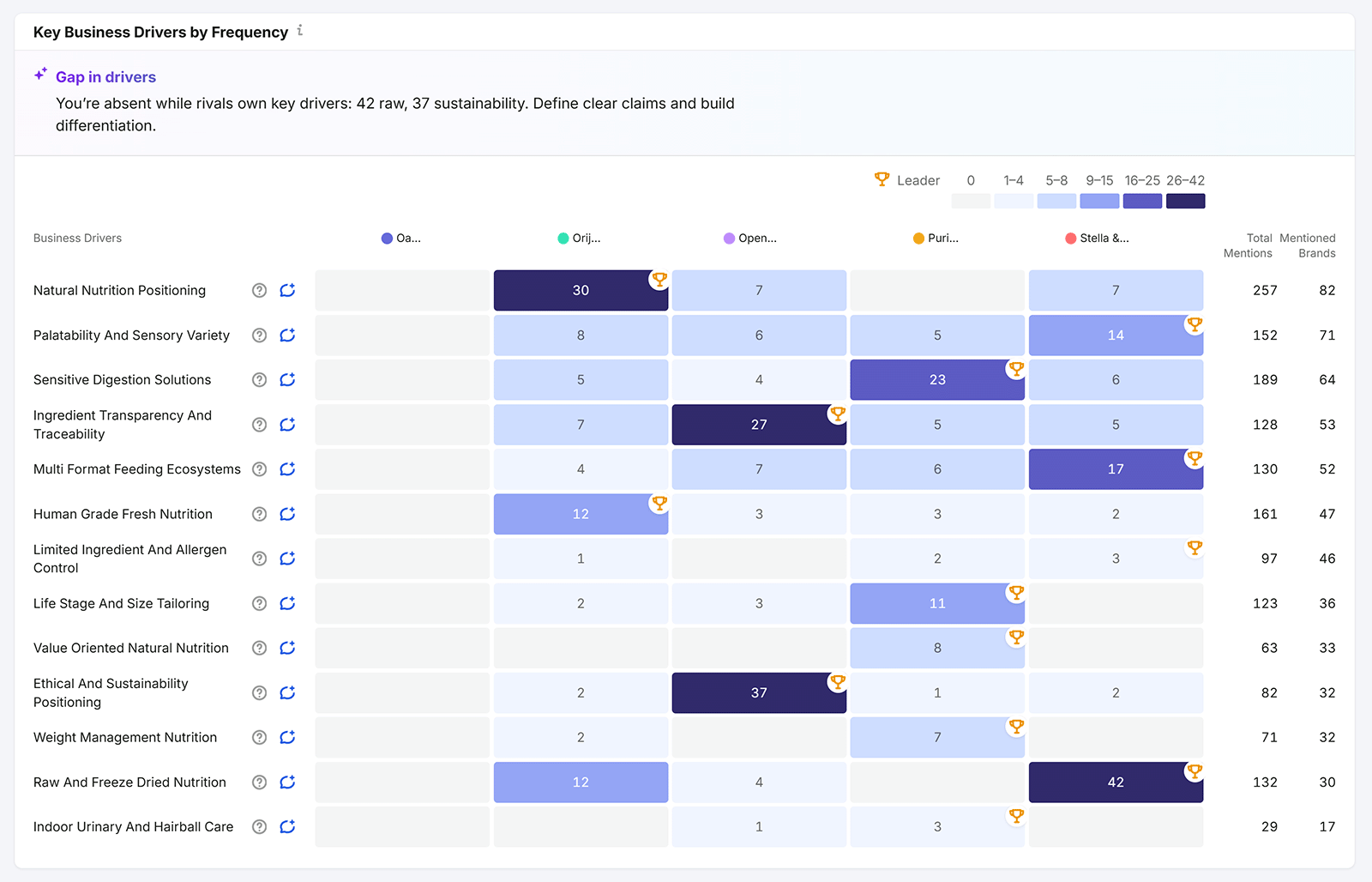Image resolution: width=1372 pixels, height=882 pixels.
Task: Click the 26–42 legend color swatch
Action: click(1185, 201)
